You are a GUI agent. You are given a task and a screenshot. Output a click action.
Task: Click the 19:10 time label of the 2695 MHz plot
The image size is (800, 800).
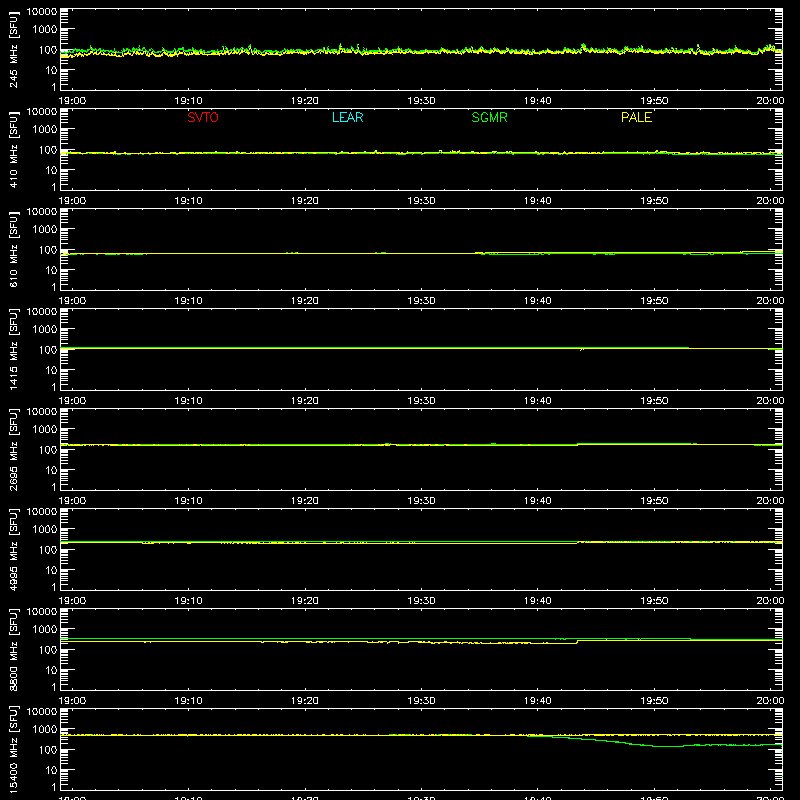pyautogui.click(x=189, y=501)
